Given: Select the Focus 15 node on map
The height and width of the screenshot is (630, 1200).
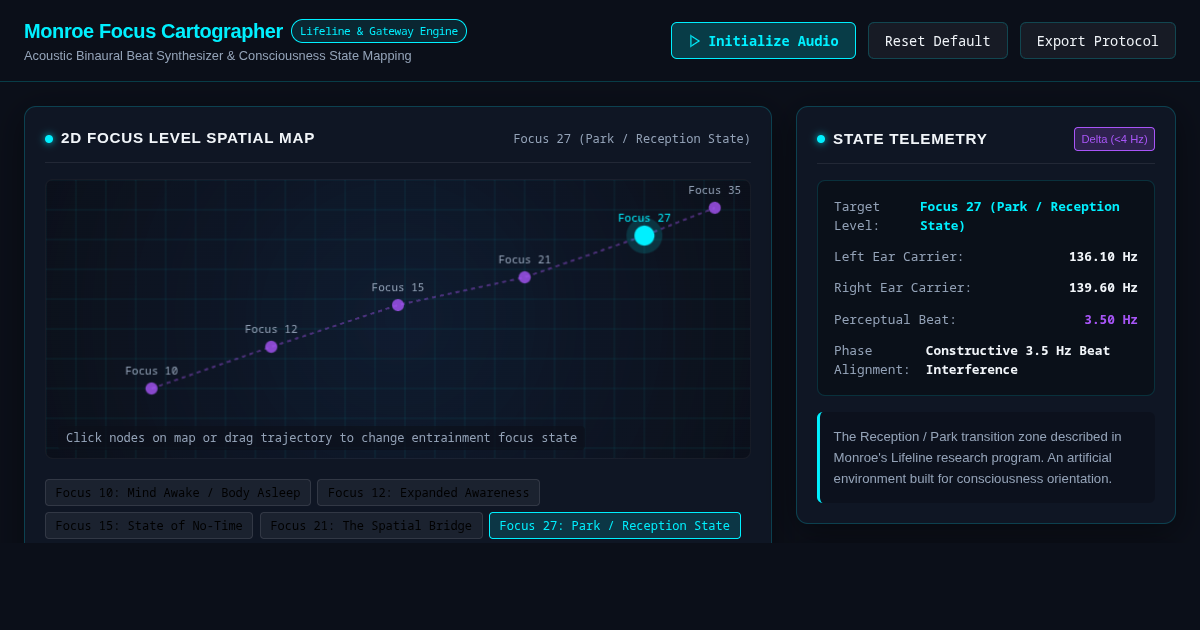Looking at the screenshot, I should click(398, 305).
